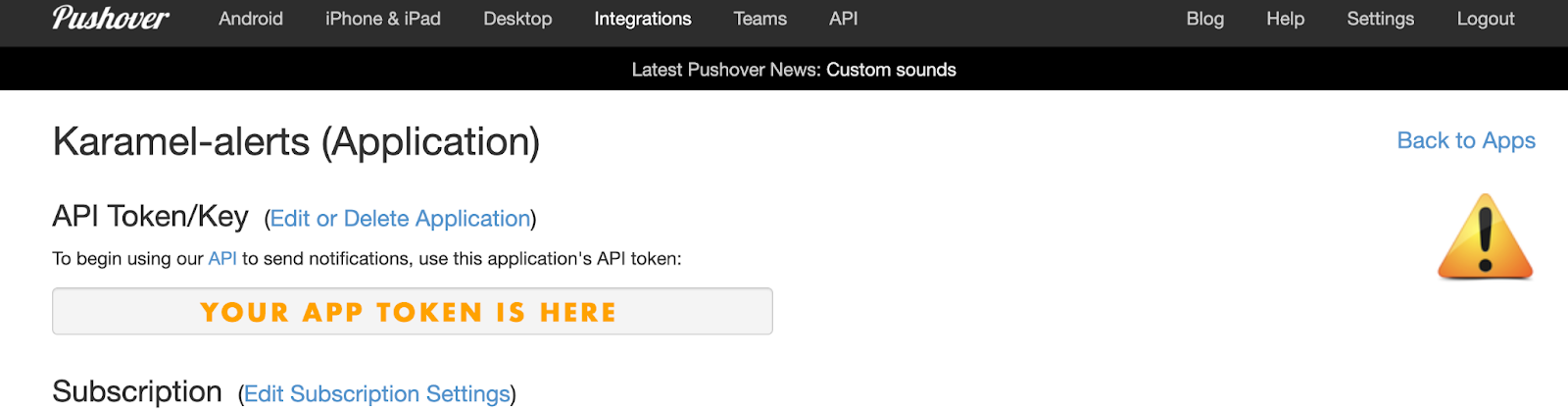Image resolution: width=1568 pixels, height=410 pixels.
Task: Click the Edit Subscription Settings link
Action: pos(377,393)
